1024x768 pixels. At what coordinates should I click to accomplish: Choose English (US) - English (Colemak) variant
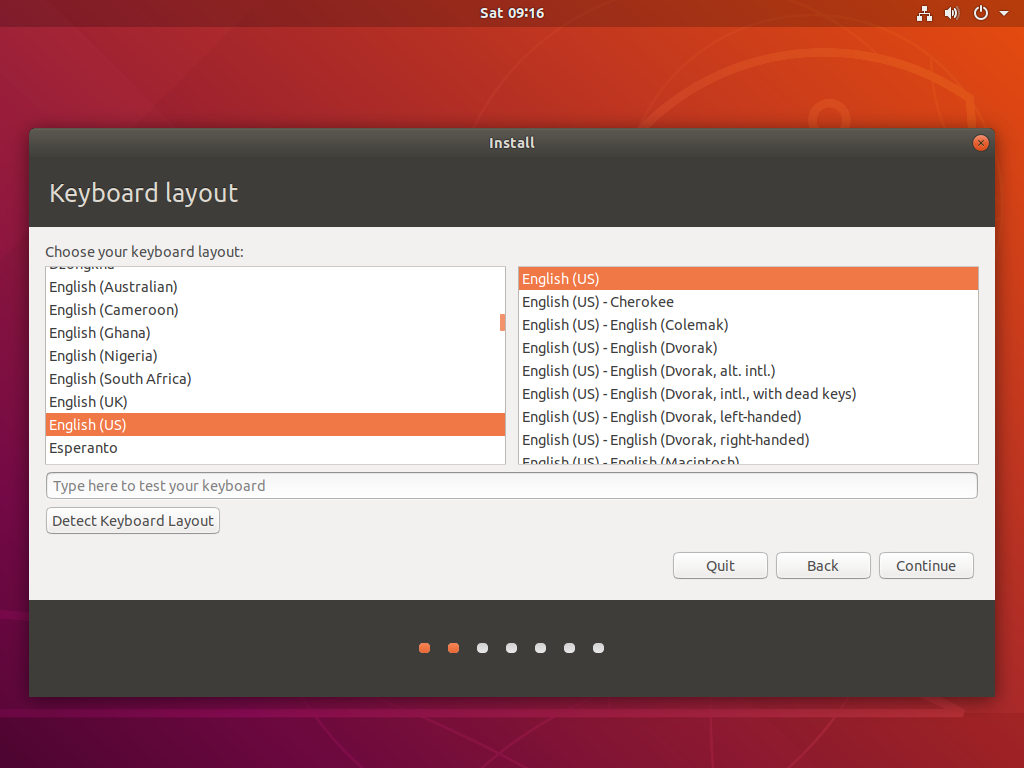[748, 325]
